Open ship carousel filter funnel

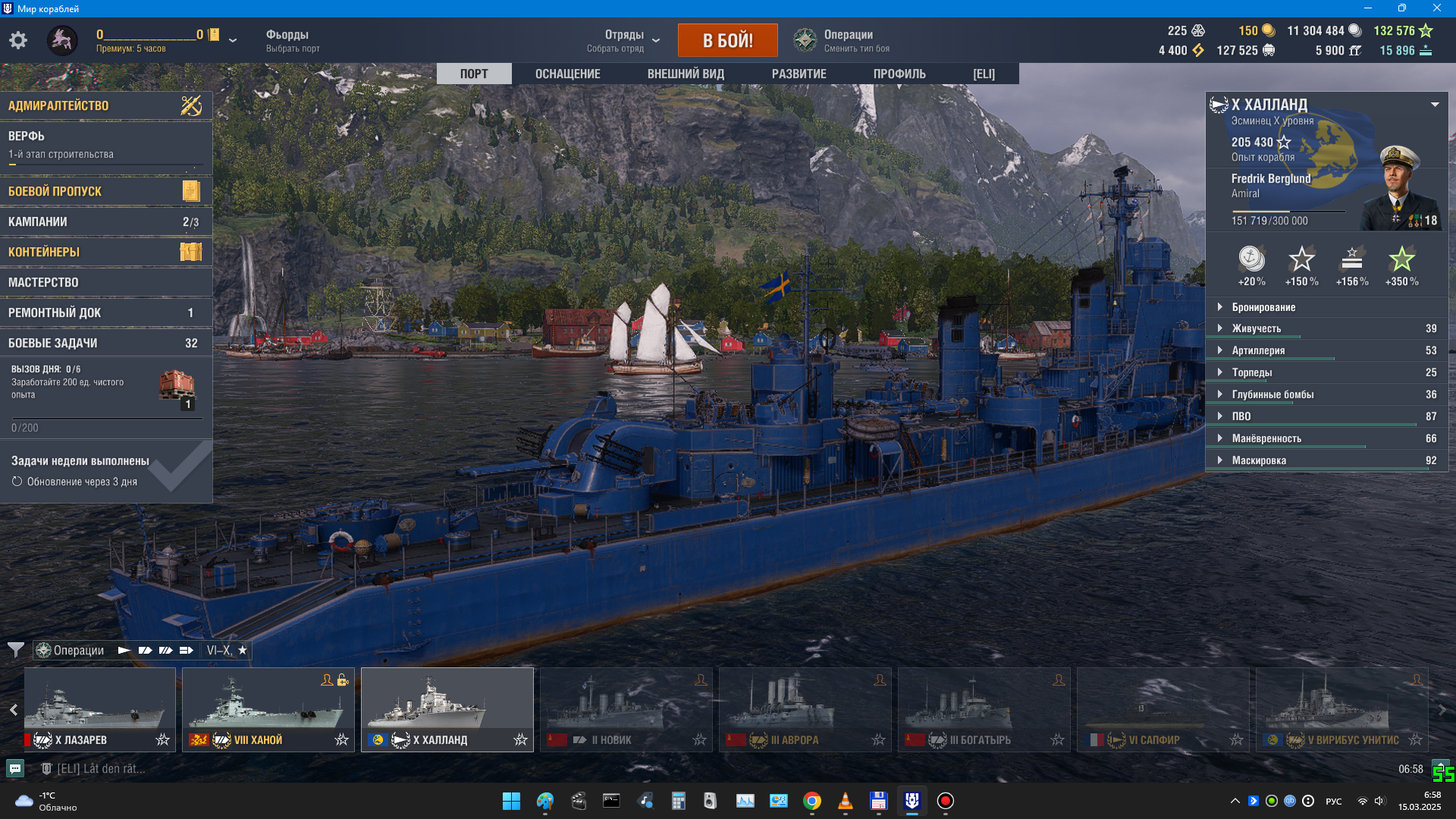point(15,650)
